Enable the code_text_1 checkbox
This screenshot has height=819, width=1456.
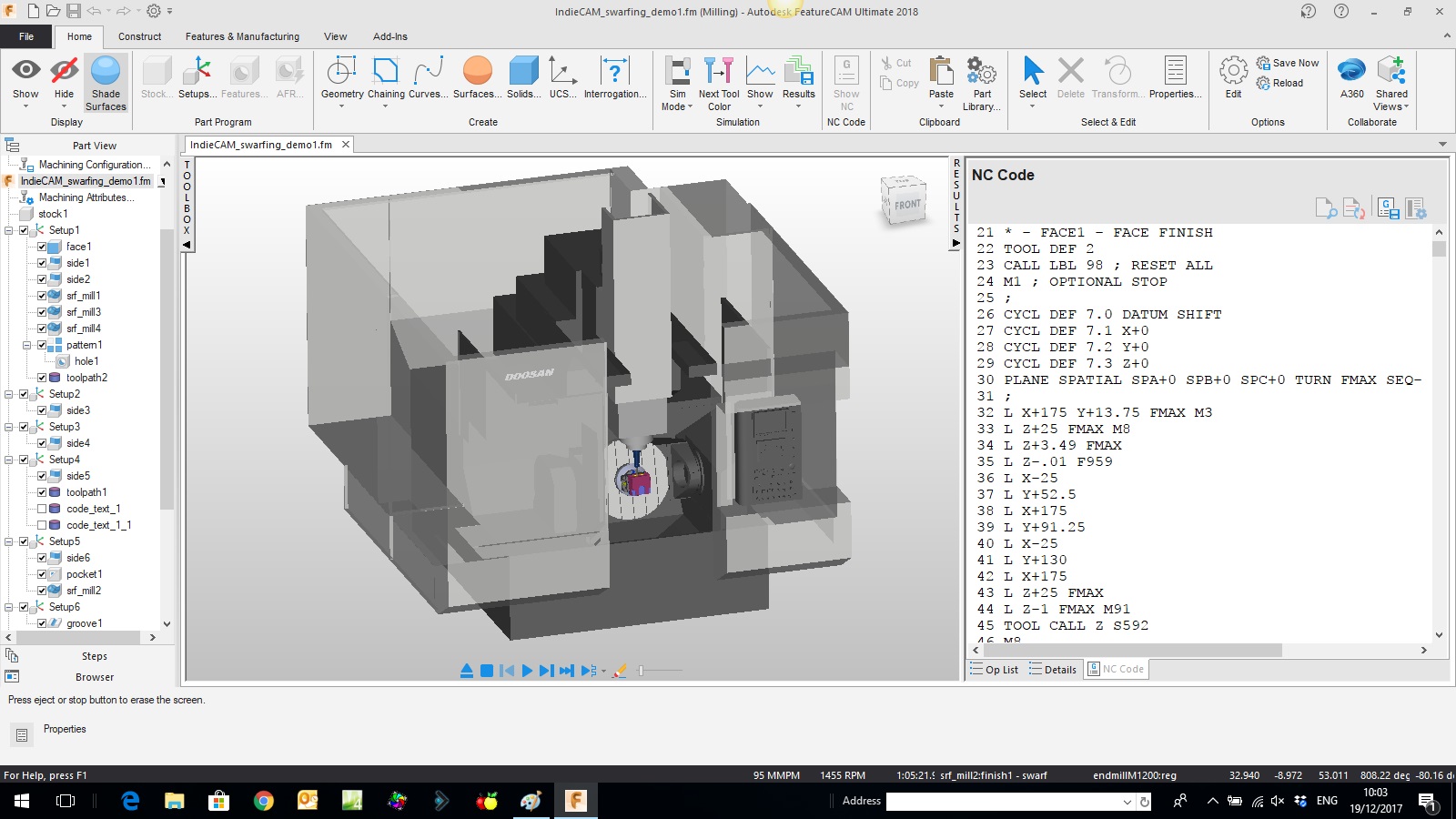(x=42, y=509)
